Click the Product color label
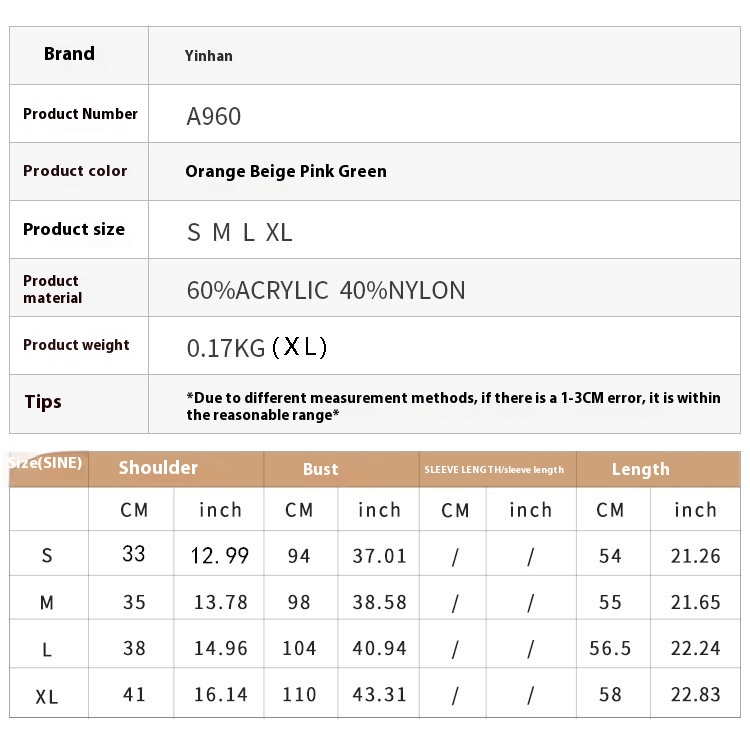This screenshot has width=750, height=742. (75, 171)
